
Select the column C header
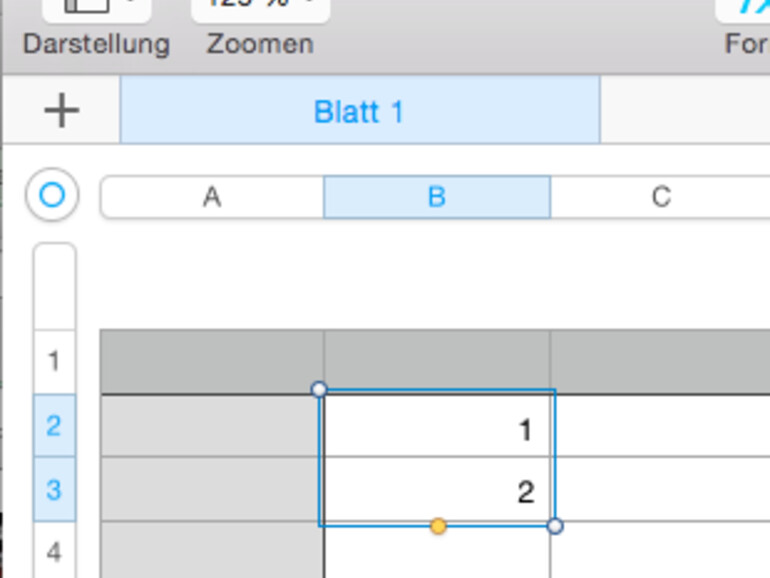tap(660, 197)
